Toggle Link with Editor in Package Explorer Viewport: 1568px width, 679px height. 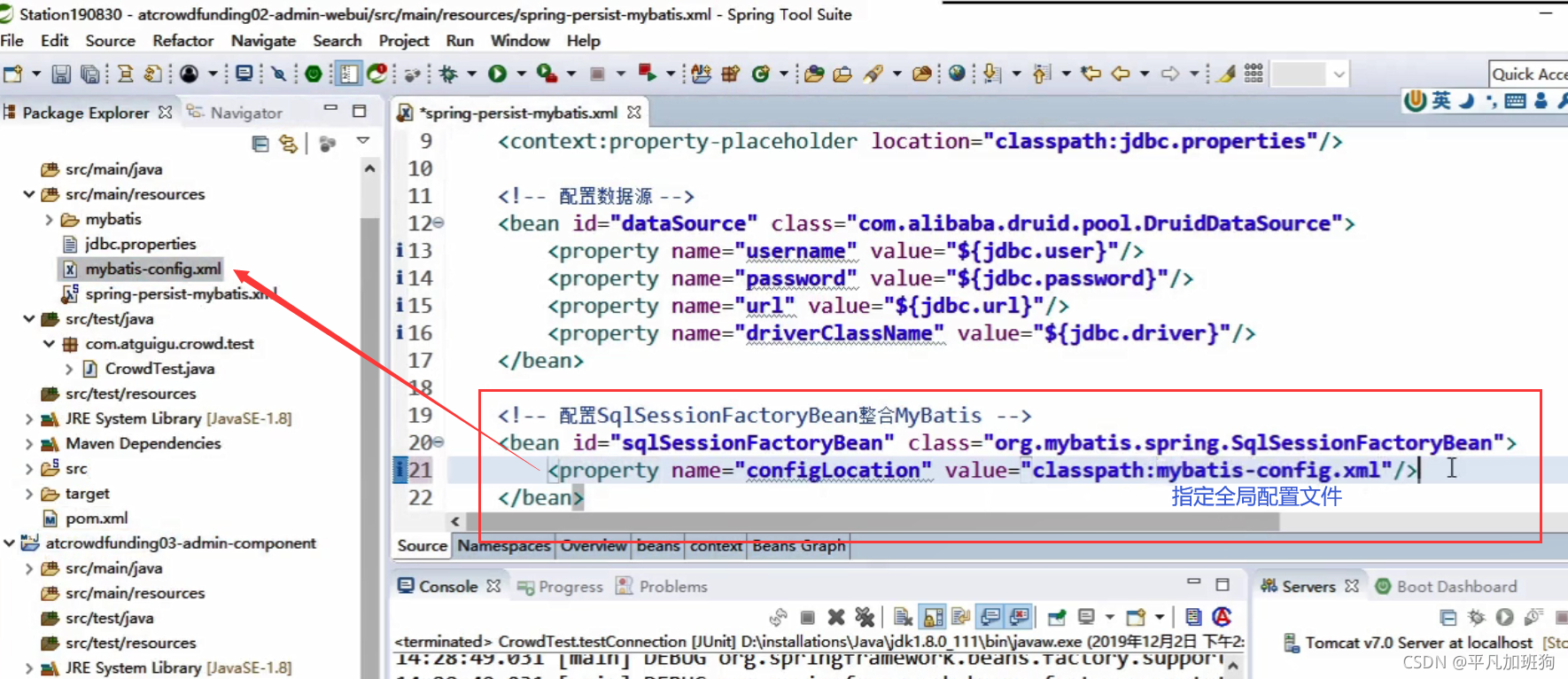pos(289,144)
